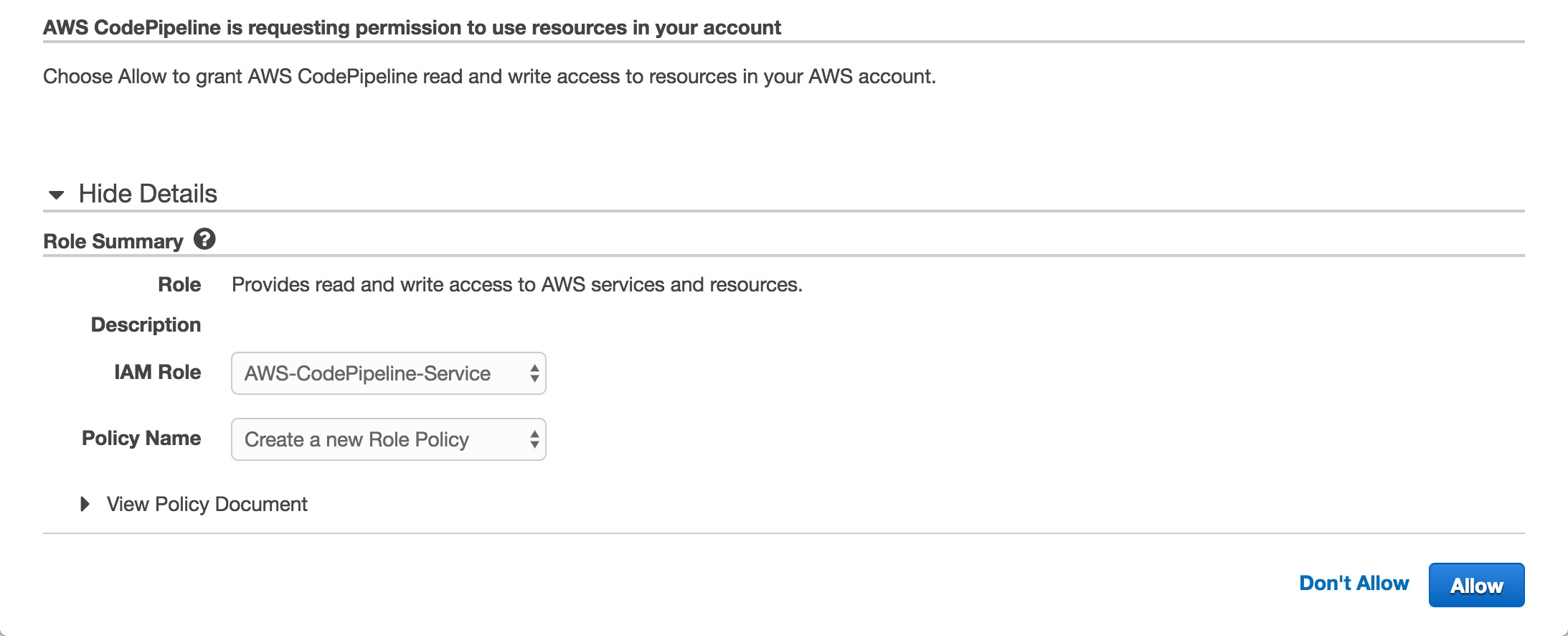Image resolution: width=1568 pixels, height=636 pixels.
Task: Click the Policy Name dropdown up-down arrows
Action: coord(534,439)
